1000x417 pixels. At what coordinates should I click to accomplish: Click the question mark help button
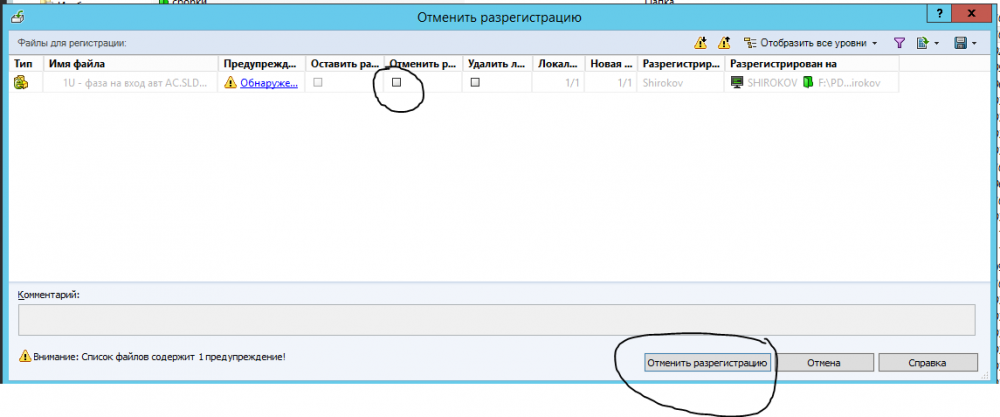tap(941, 14)
